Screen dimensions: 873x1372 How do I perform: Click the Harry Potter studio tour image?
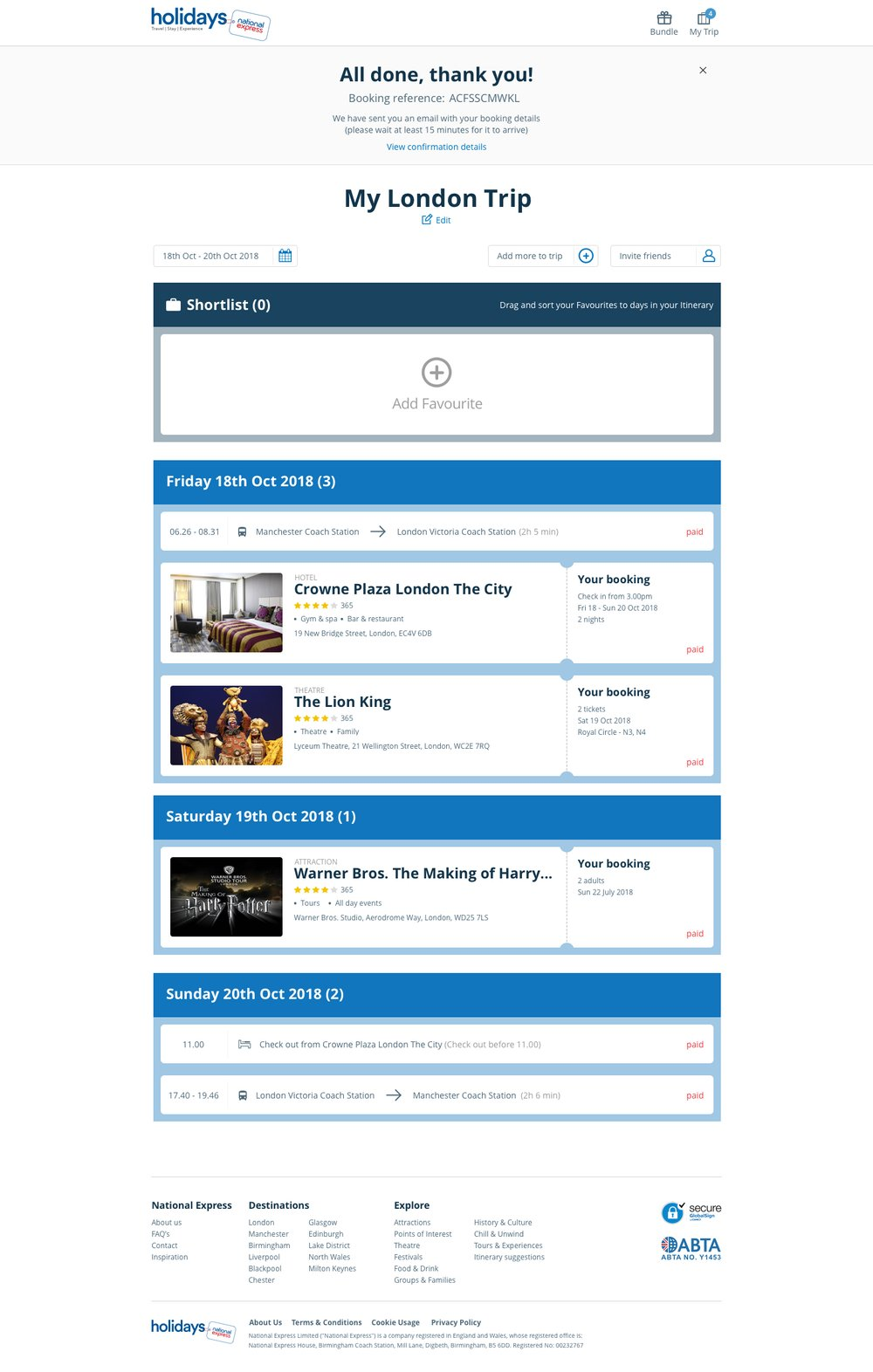[226, 896]
